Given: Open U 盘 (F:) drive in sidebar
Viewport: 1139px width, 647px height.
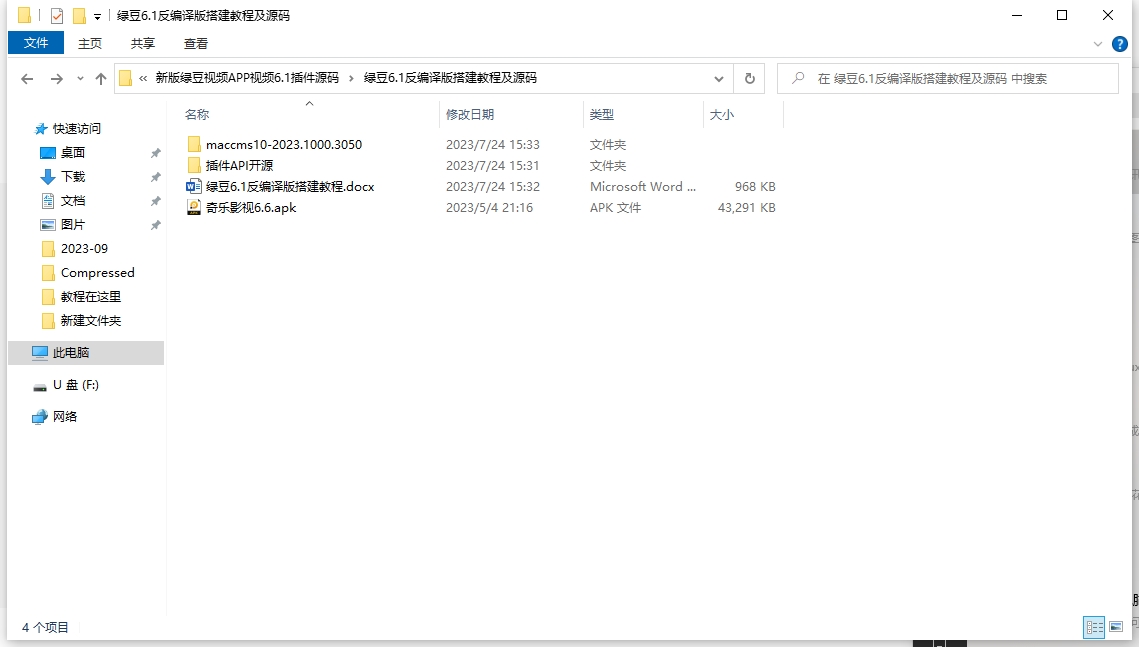Looking at the screenshot, I should pyautogui.click(x=76, y=385).
